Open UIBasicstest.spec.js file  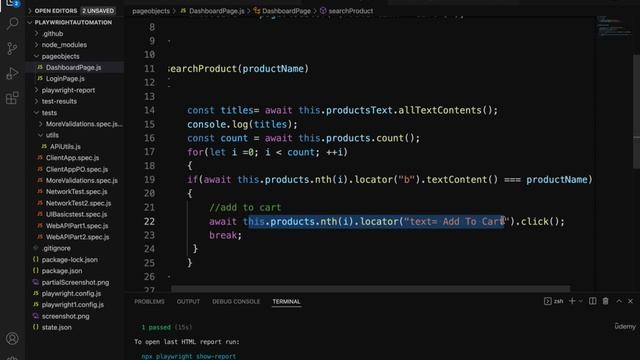pos(76,214)
